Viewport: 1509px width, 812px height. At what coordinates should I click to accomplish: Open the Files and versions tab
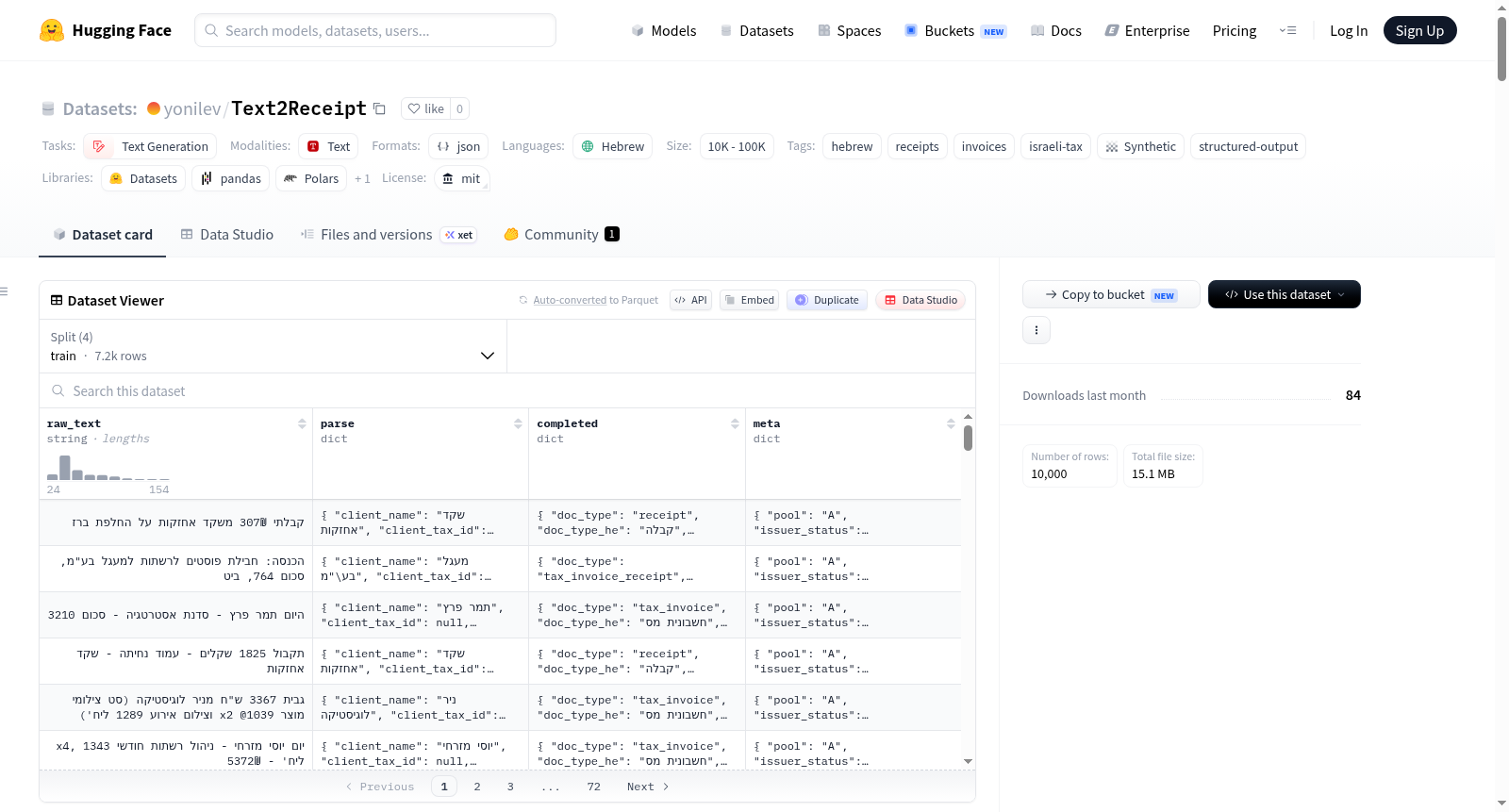pyautogui.click(x=389, y=235)
